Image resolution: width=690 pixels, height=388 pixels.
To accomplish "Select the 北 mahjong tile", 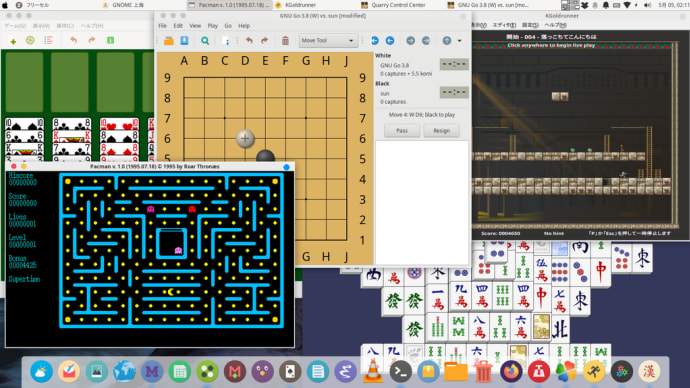I will pos(560,329).
